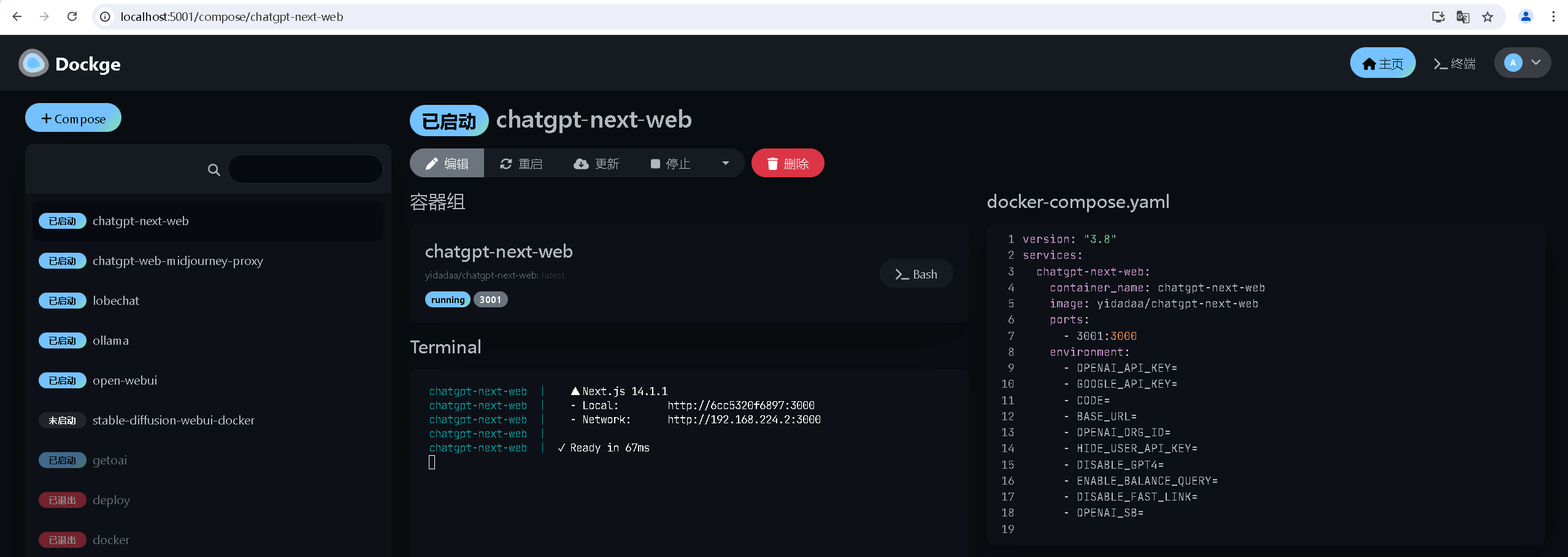1568x557 pixels.
Task: Click the 'container_name: chatgpt-next-web' line
Action: coord(1157,288)
